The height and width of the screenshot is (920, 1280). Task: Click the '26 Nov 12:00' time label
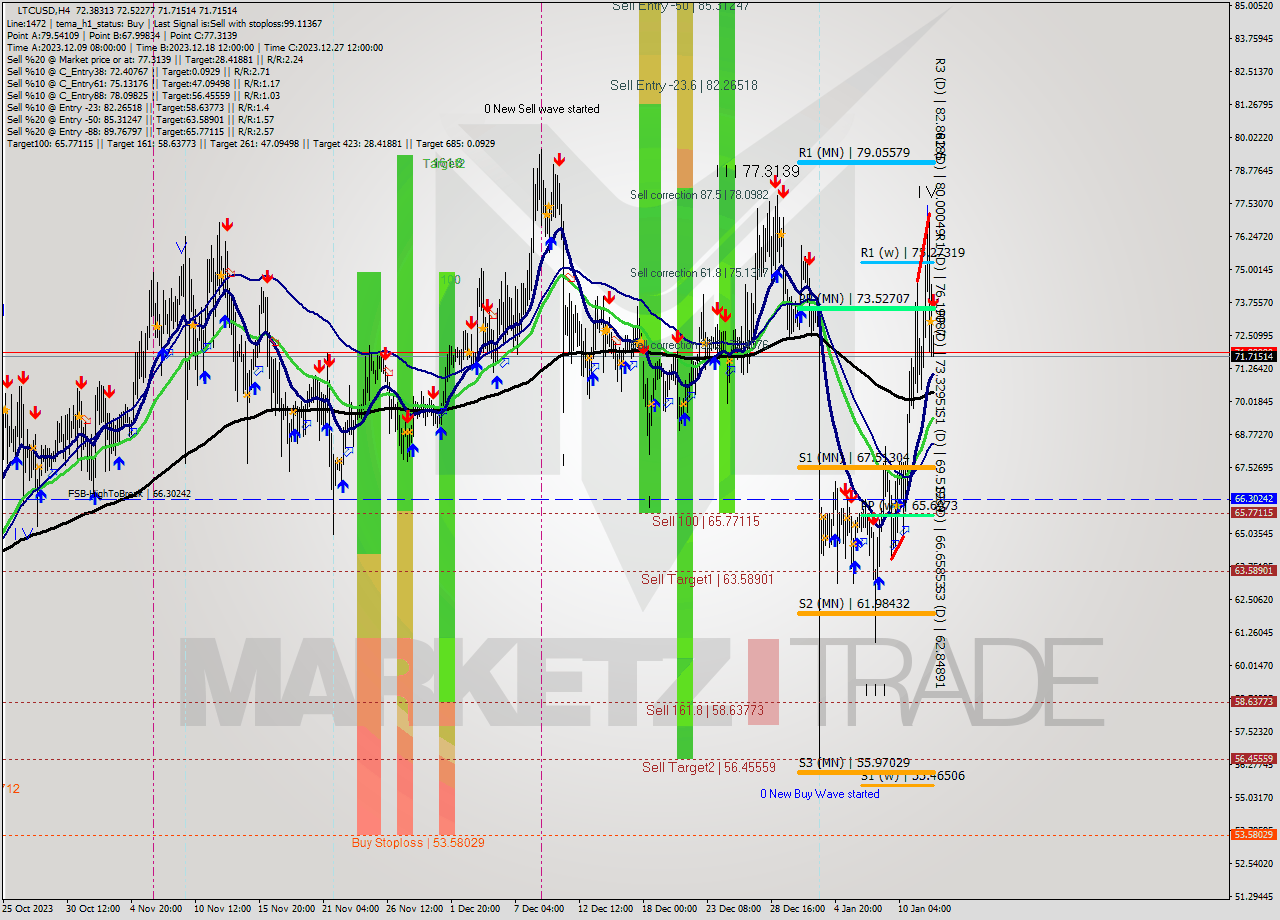413,909
